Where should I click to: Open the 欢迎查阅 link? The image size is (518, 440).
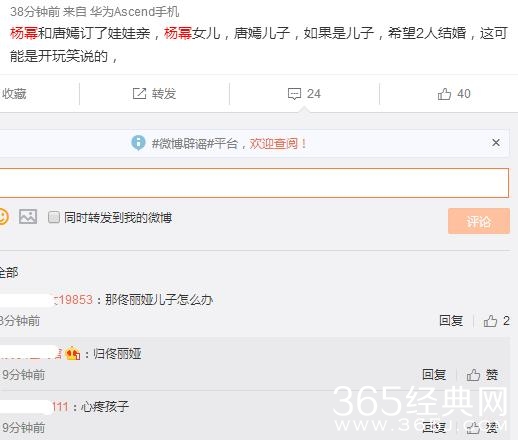point(278,144)
